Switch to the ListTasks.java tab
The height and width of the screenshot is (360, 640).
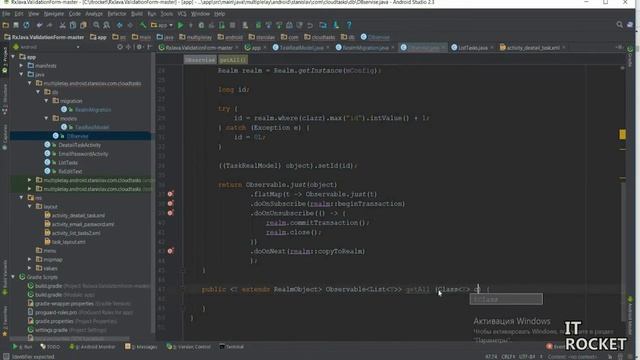473,47
